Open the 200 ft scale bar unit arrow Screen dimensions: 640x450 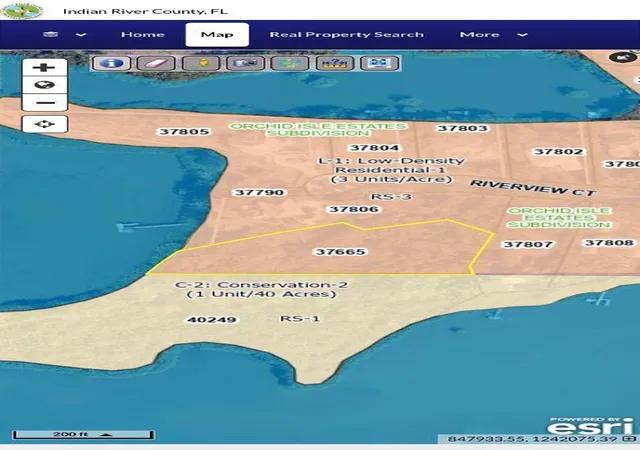click(x=106, y=434)
